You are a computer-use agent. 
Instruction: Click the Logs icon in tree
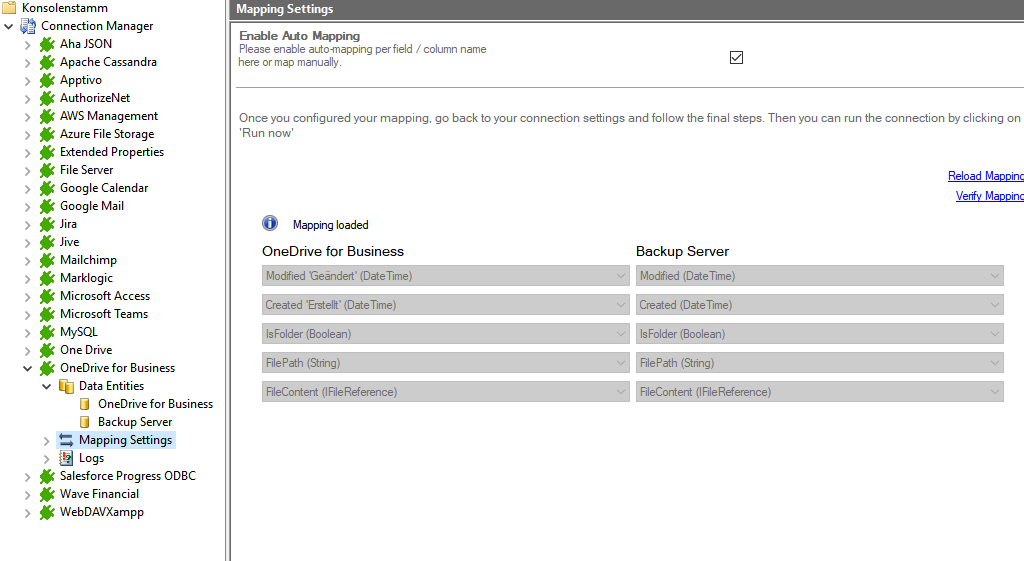click(66, 458)
